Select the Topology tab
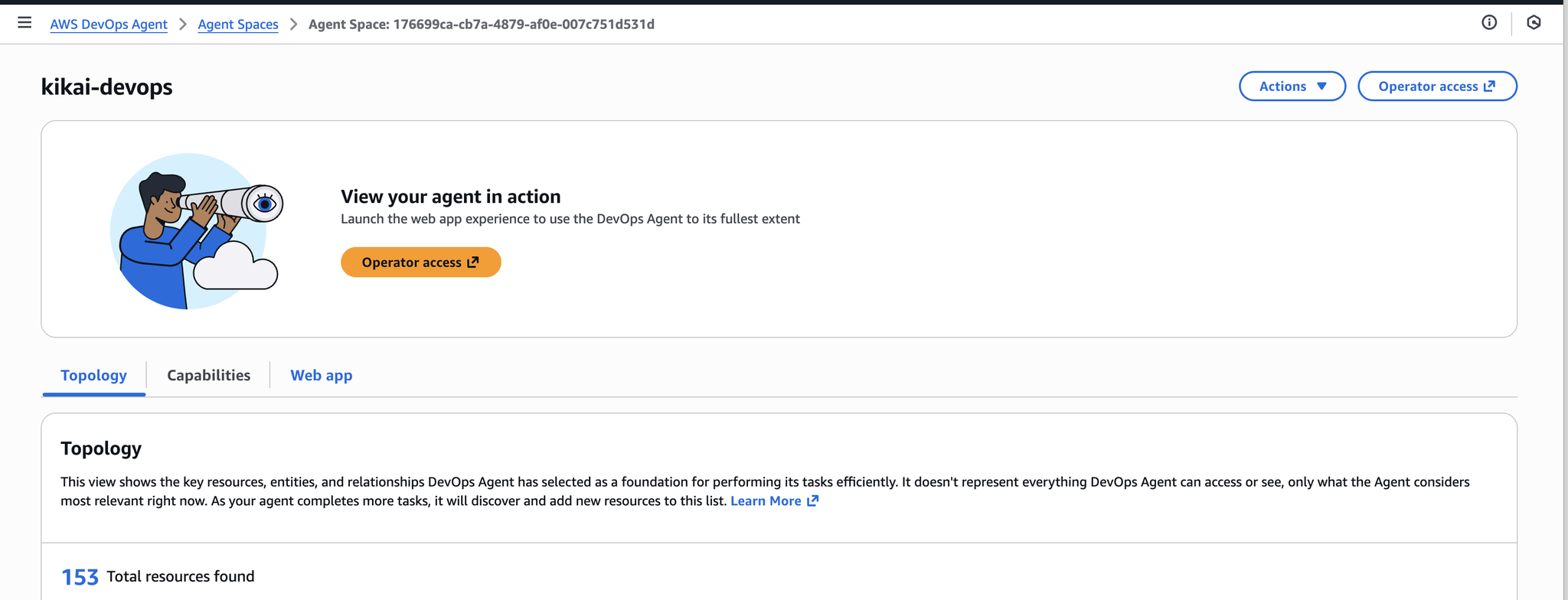This screenshot has height=600, width=1568. 93,375
